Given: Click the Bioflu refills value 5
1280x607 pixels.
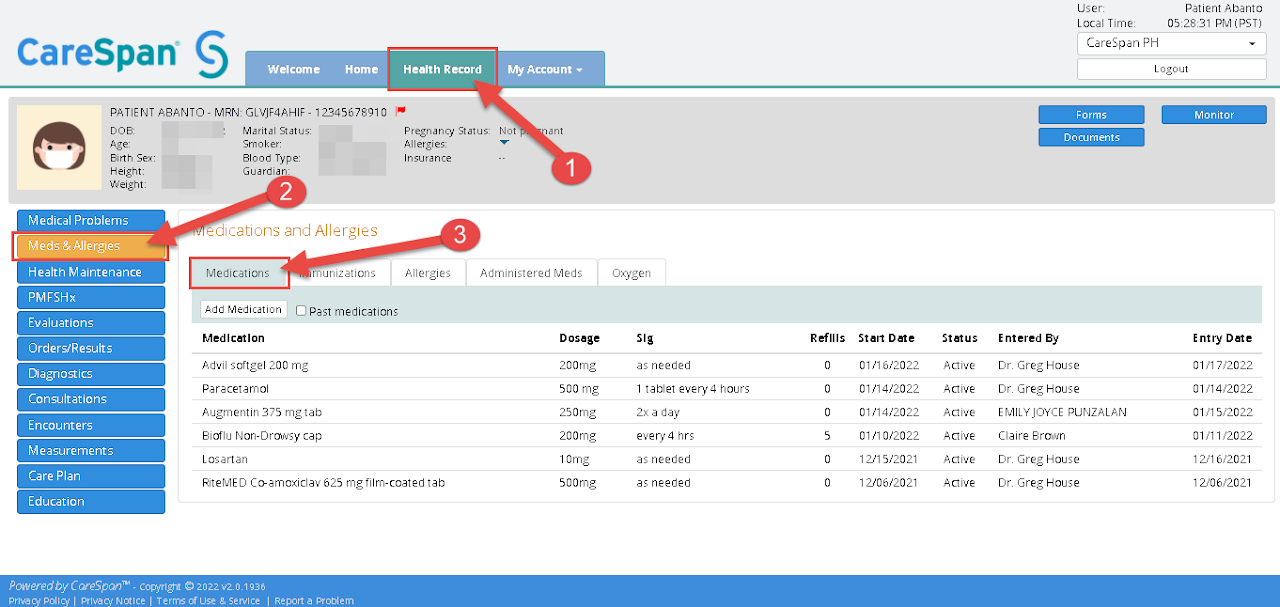Looking at the screenshot, I should point(827,436).
